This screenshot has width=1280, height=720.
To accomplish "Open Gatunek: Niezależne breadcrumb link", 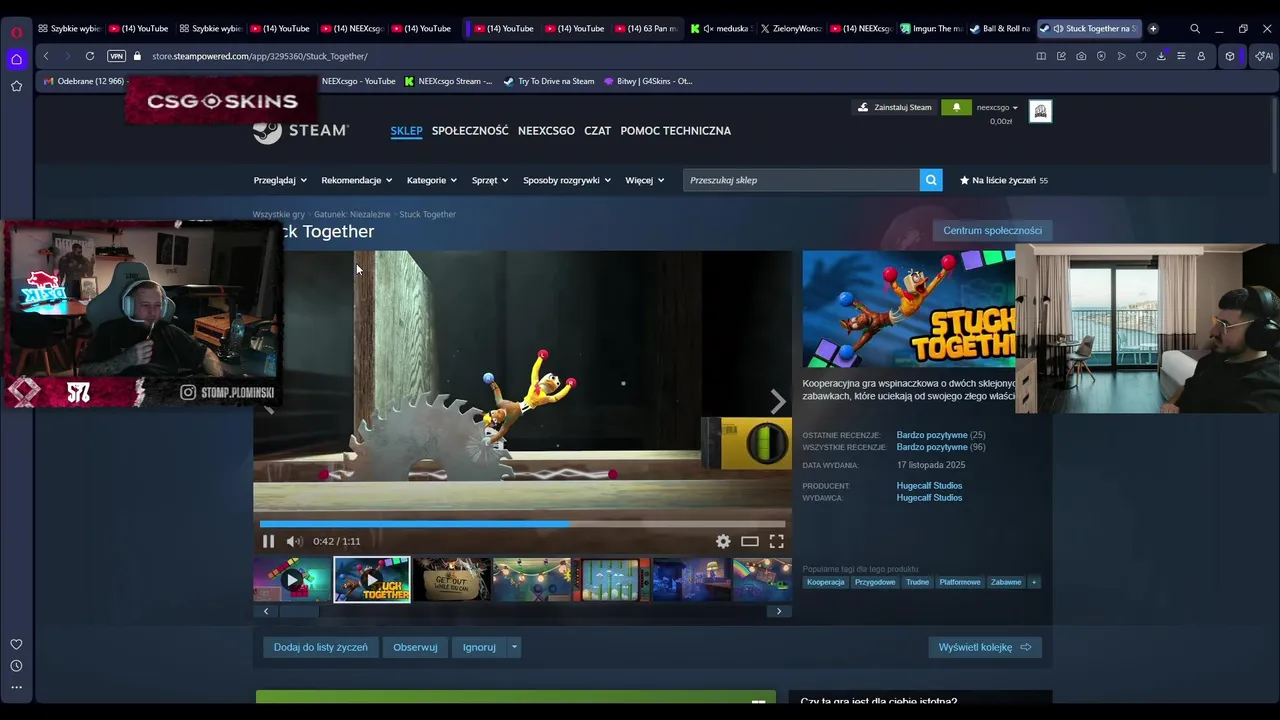I will (x=352, y=214).
